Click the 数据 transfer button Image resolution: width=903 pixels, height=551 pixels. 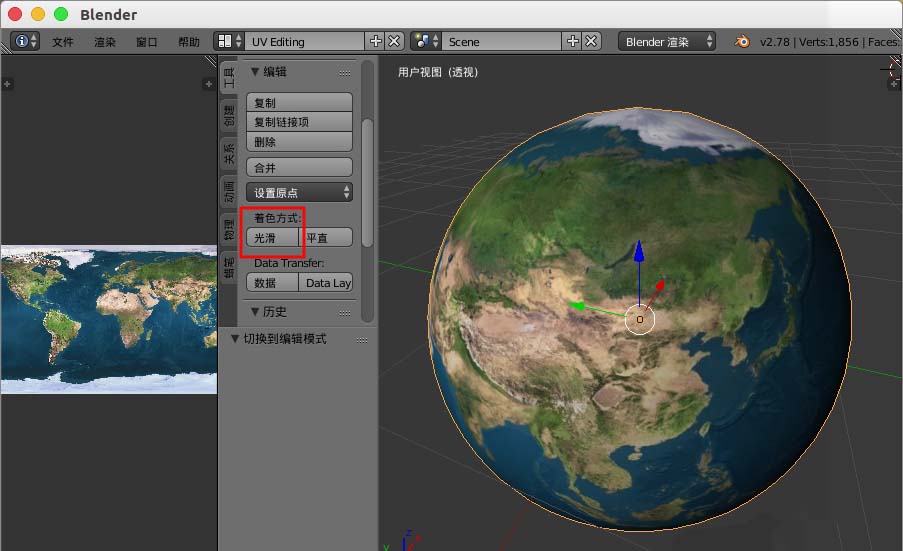coord(272,283)
